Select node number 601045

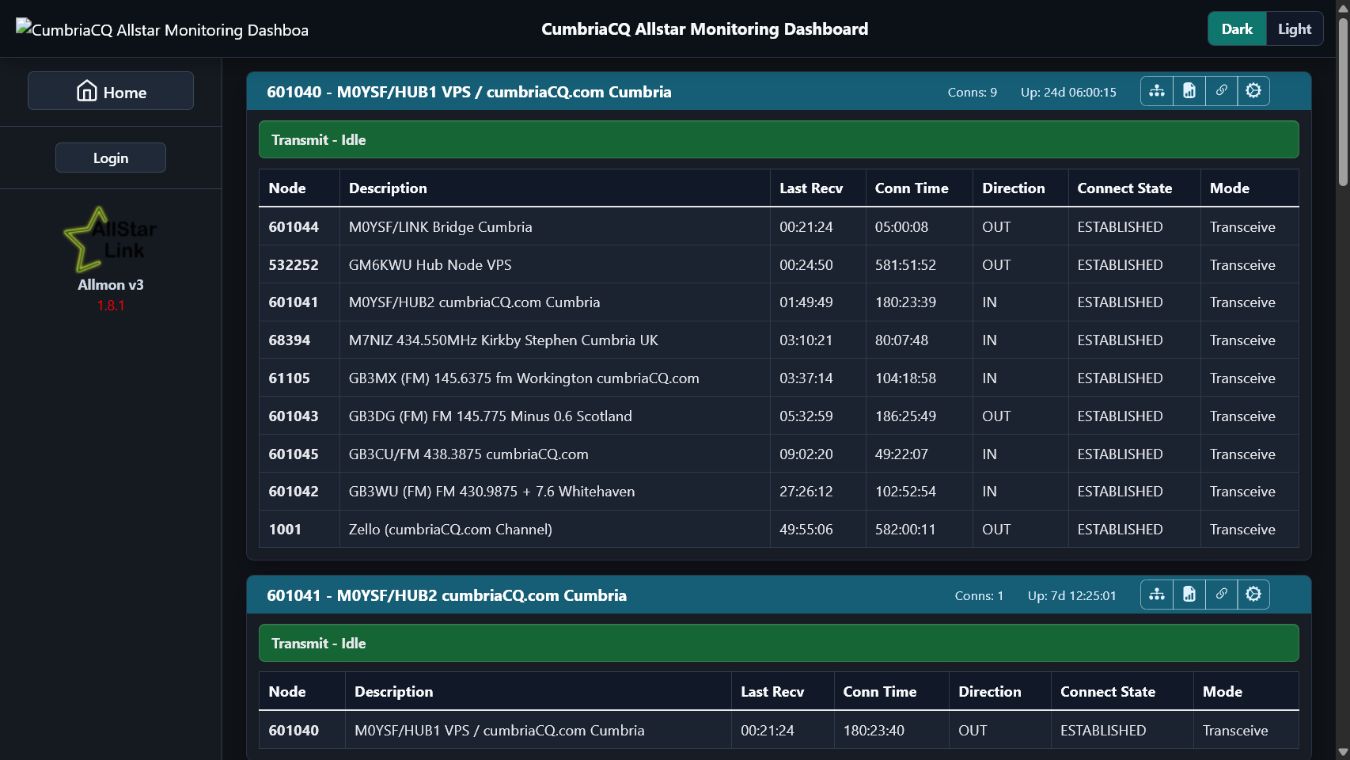293,454
